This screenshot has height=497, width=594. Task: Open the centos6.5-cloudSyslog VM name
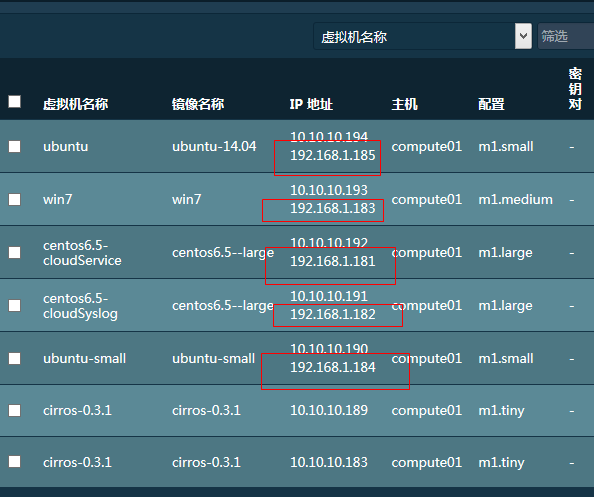(80, 306)
